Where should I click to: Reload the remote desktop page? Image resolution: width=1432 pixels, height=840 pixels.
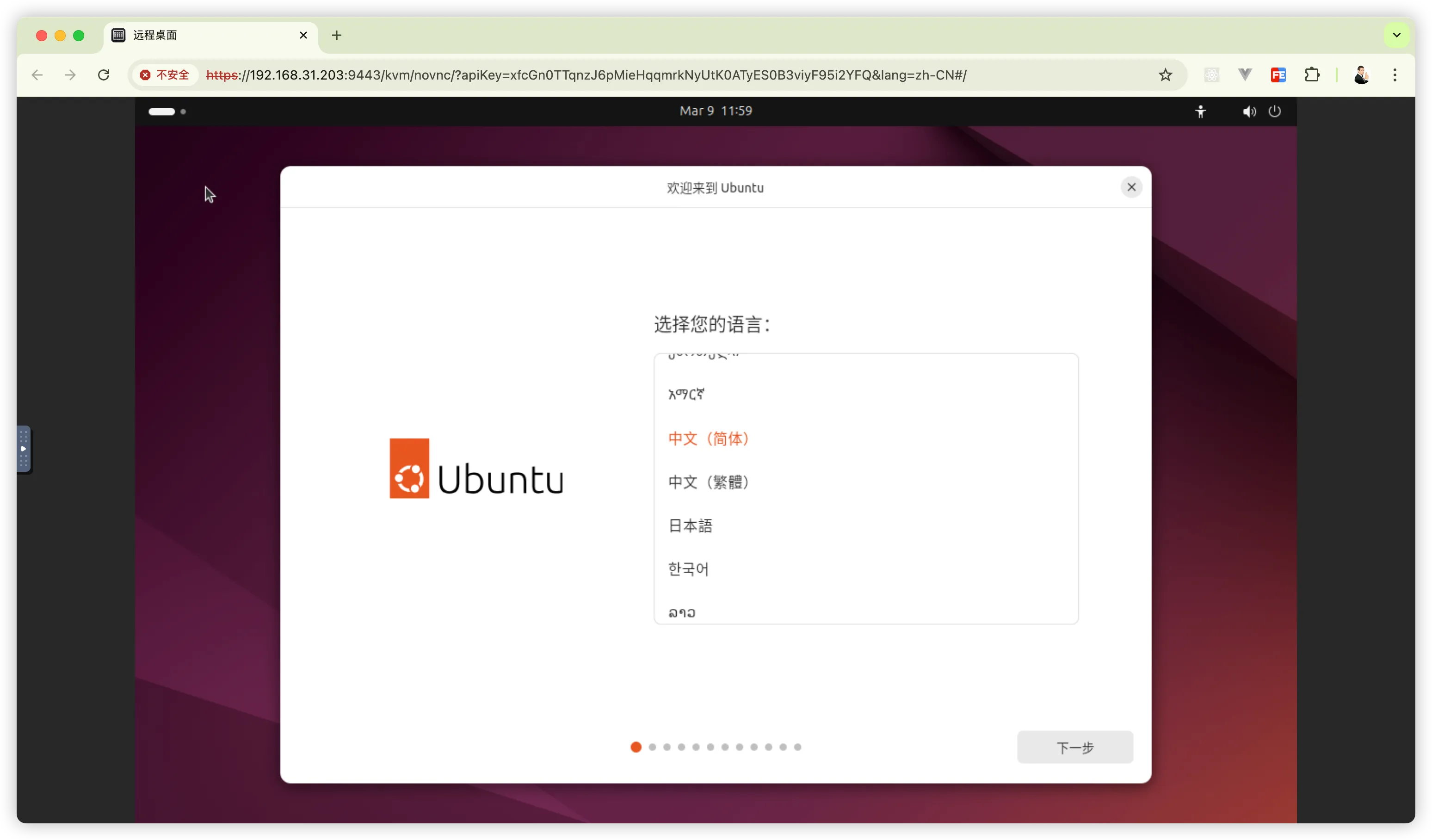[104, 75]
